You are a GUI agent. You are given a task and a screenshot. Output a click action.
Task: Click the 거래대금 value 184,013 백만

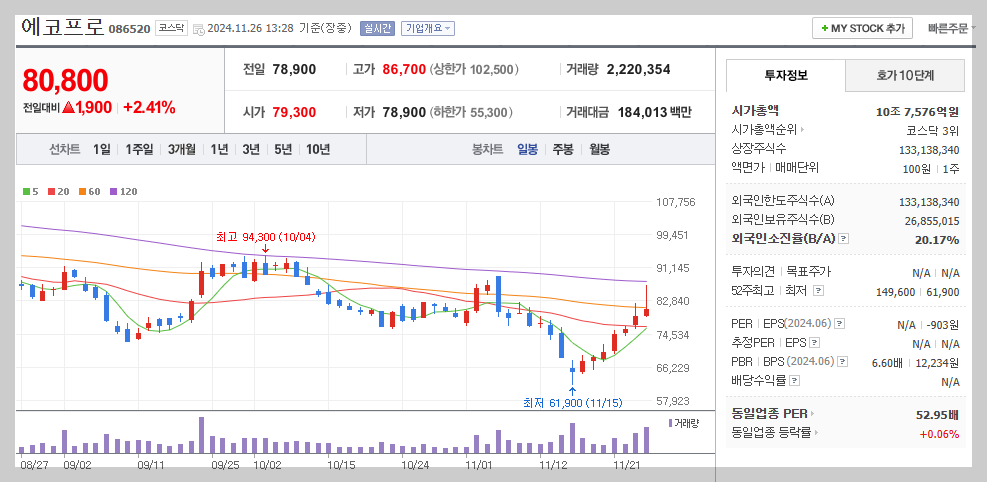point(655,113)
